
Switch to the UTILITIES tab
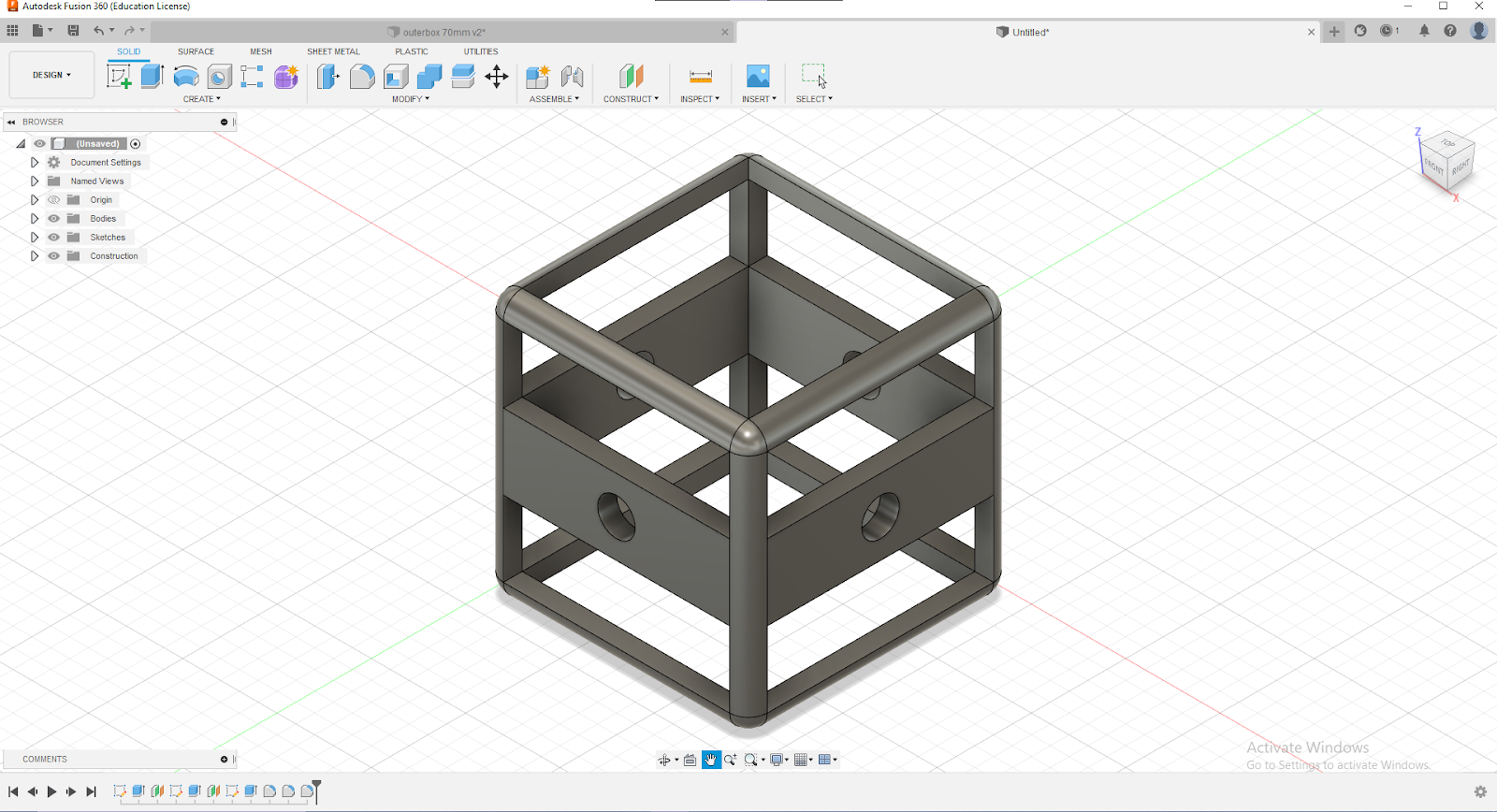pyautogui.click(x=481, y=51)
